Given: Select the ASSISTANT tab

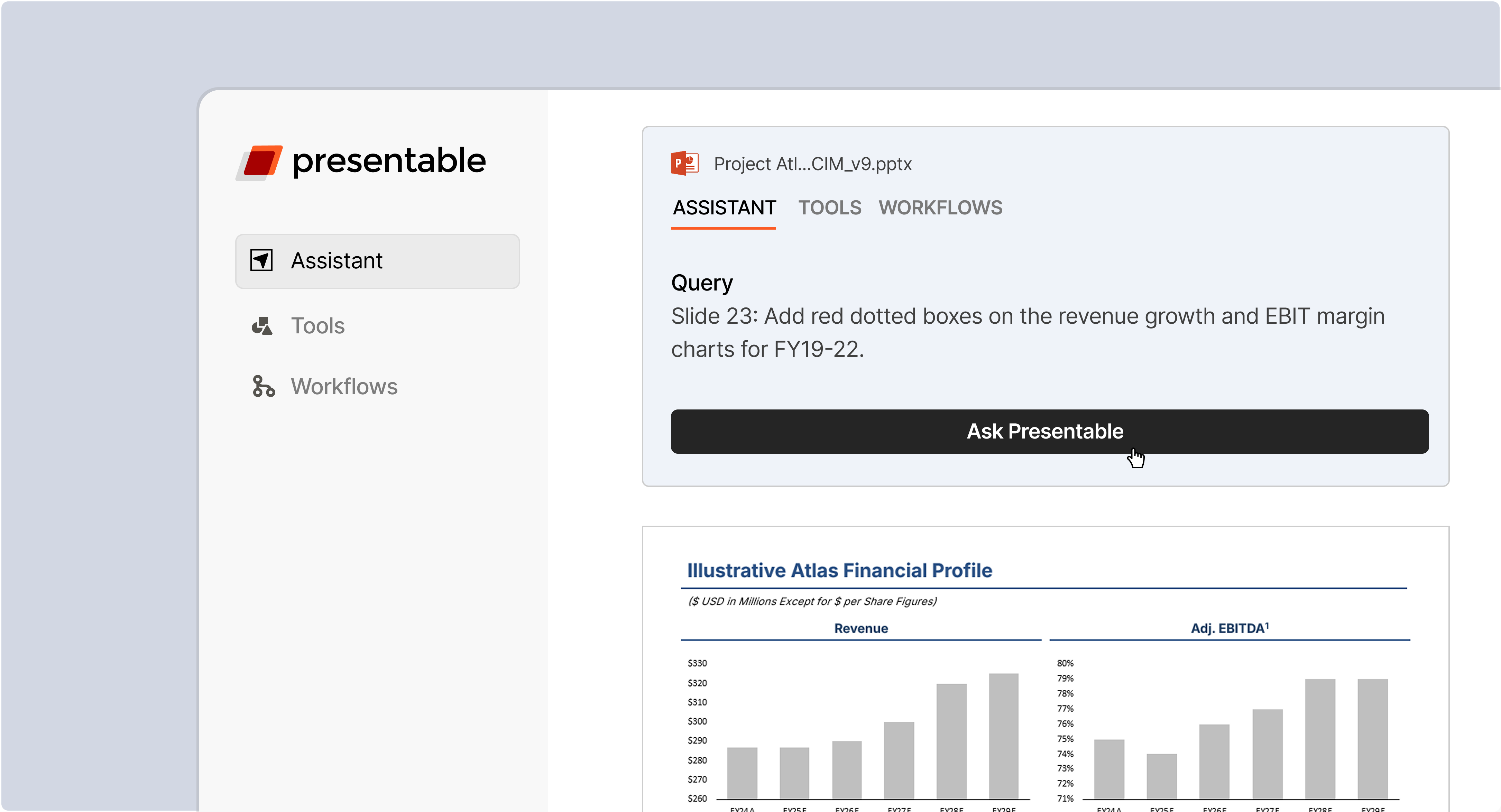Looking at the screenshot, I should (x=724, y=208).
